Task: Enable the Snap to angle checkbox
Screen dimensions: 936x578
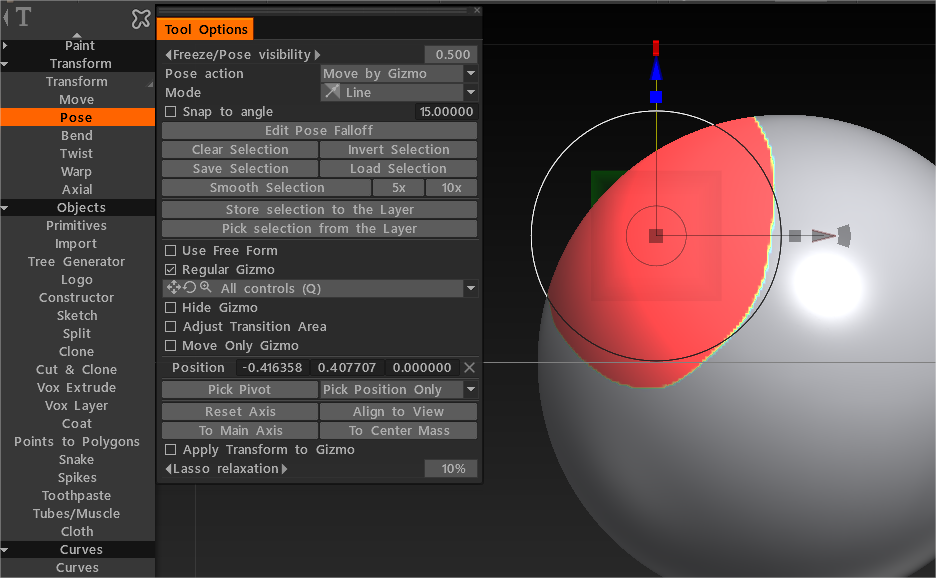Action: pyautogui.click(x=170, y=112)
